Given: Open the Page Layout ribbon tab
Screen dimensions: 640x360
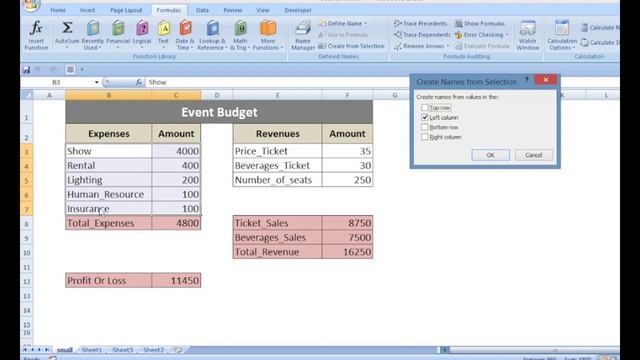Looking at the screenshot, I should (126, 10).
